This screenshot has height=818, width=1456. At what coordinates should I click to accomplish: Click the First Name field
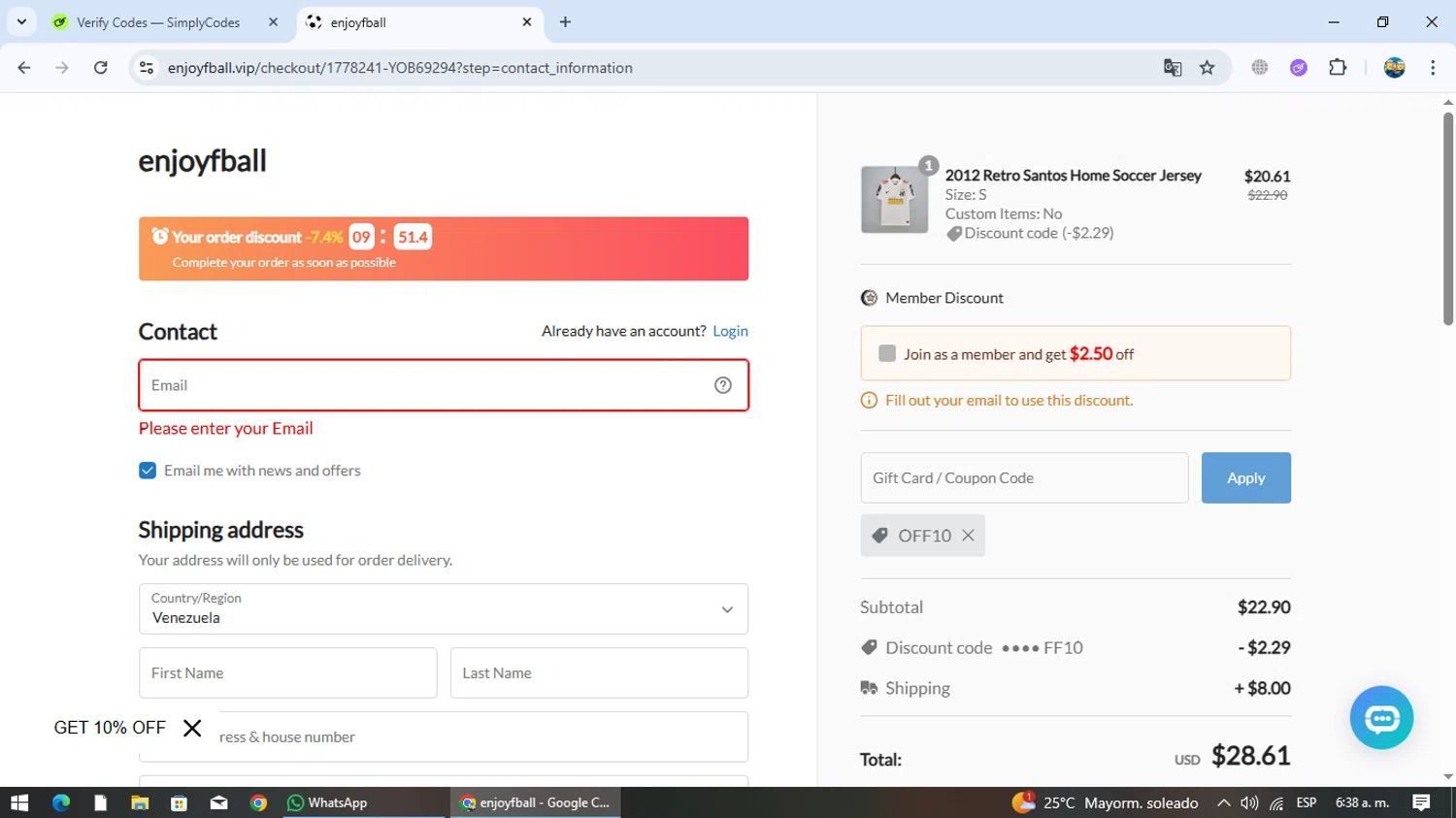[x=288, y=673]
